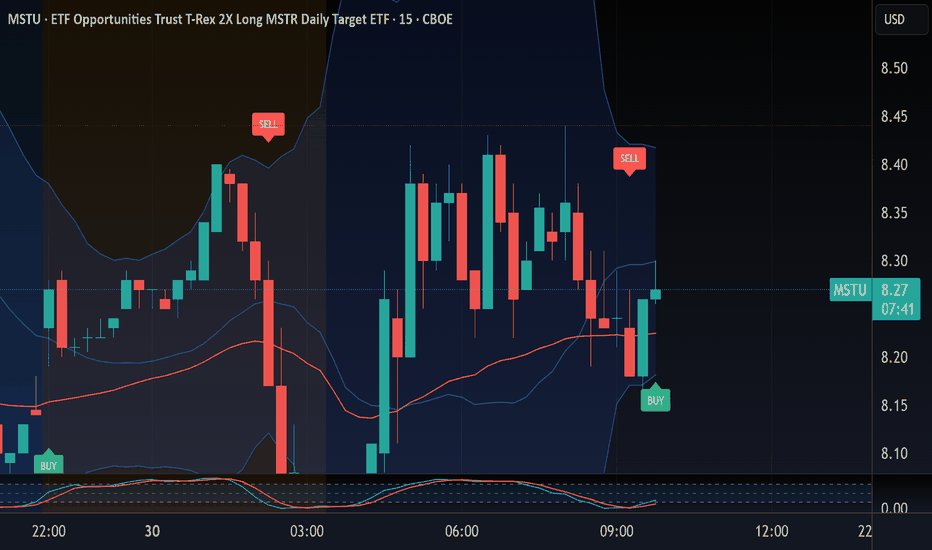This screenshot has height=550, width=932.
Task: Click the 8.30 price axis label
Action: coord(894,260)
